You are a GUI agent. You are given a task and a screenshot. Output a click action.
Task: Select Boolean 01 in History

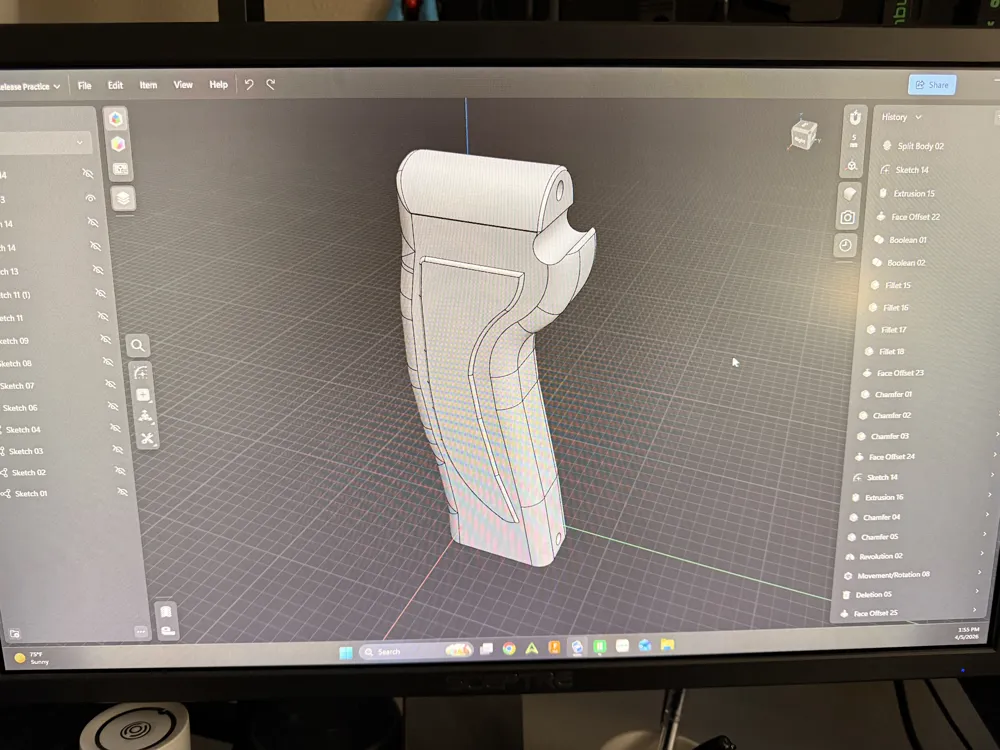(x=900, y=240)
